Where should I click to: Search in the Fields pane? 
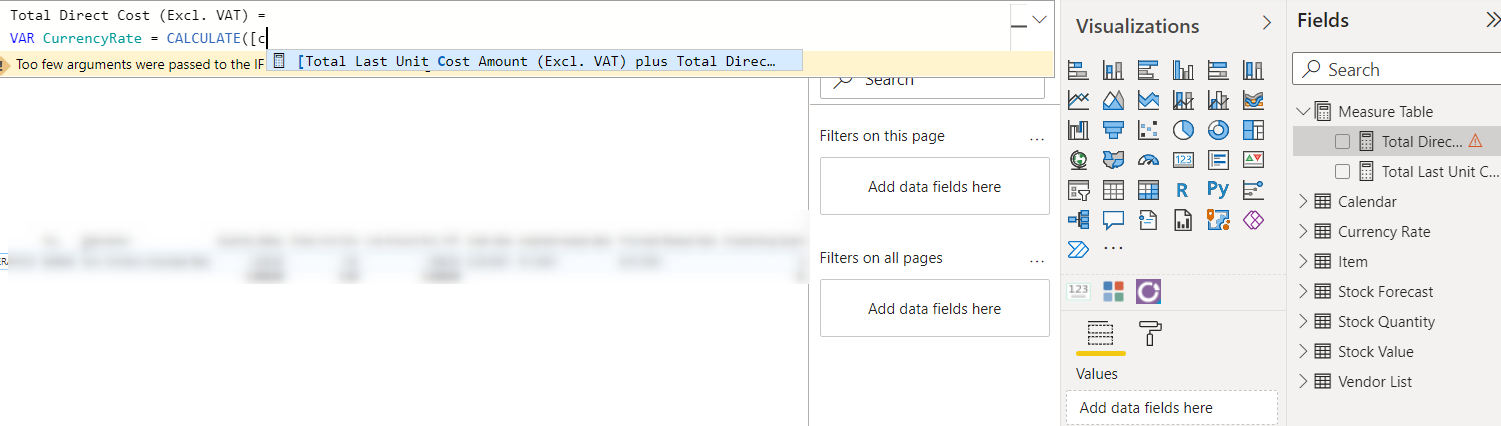(x=1396, y=70)
